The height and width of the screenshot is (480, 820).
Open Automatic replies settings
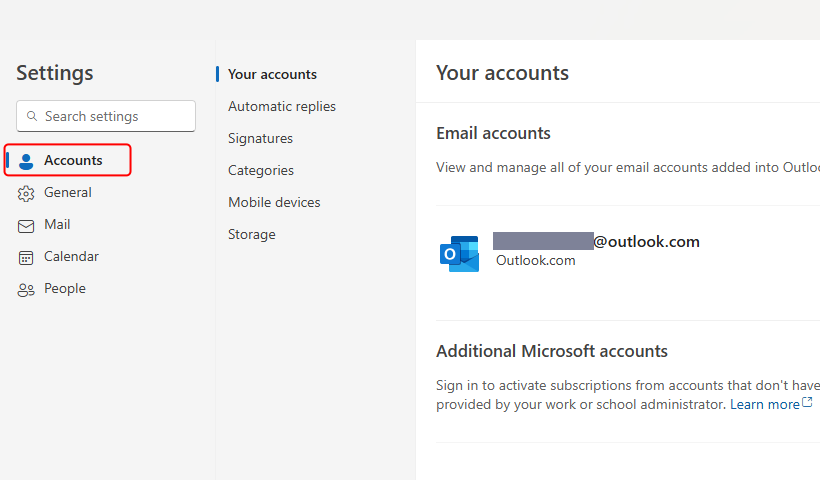coord(281,106)
